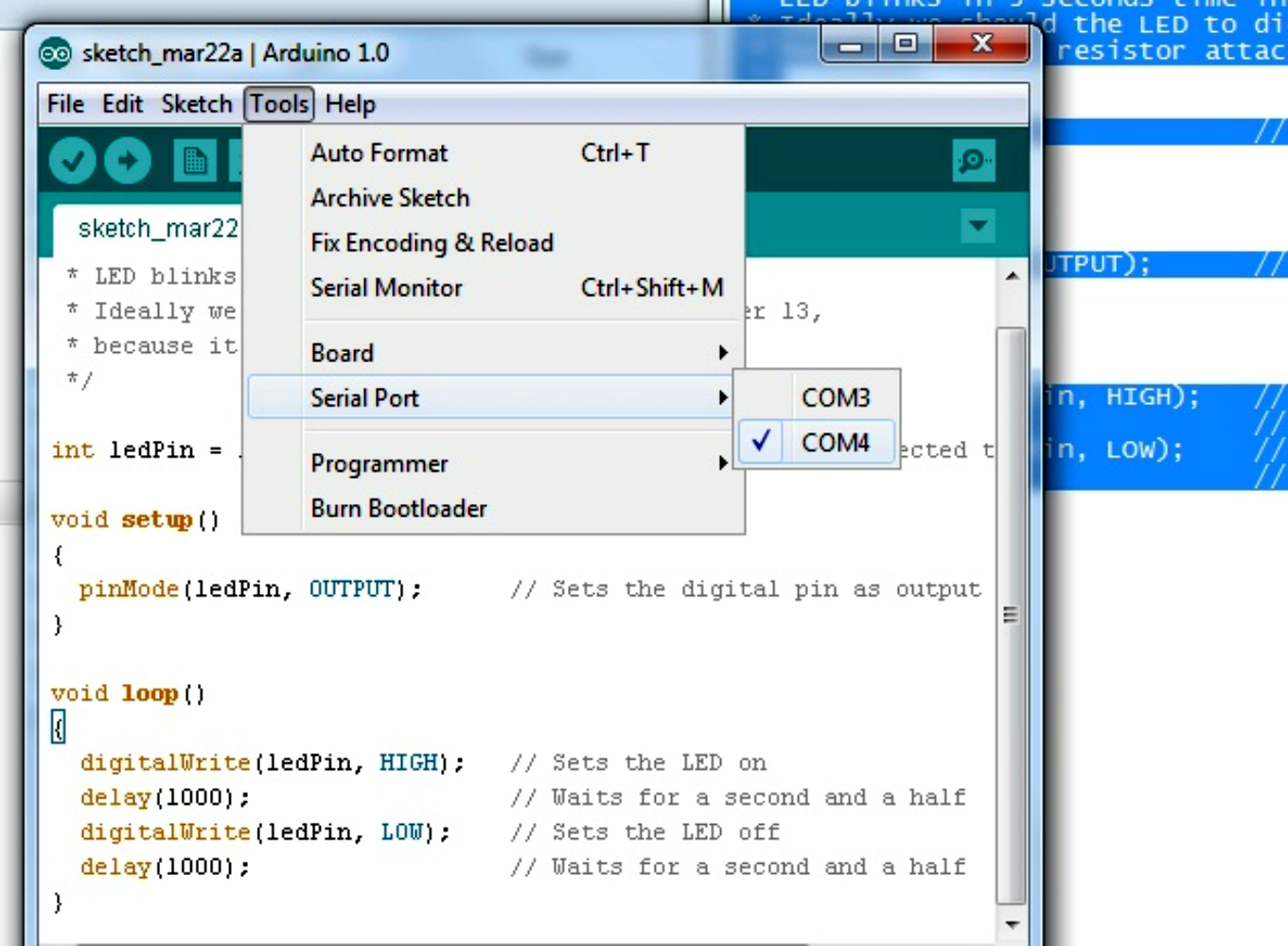
Task: Click the highlighted opening brace of loop
Action: pyautogui.click(x=58, y=727)
